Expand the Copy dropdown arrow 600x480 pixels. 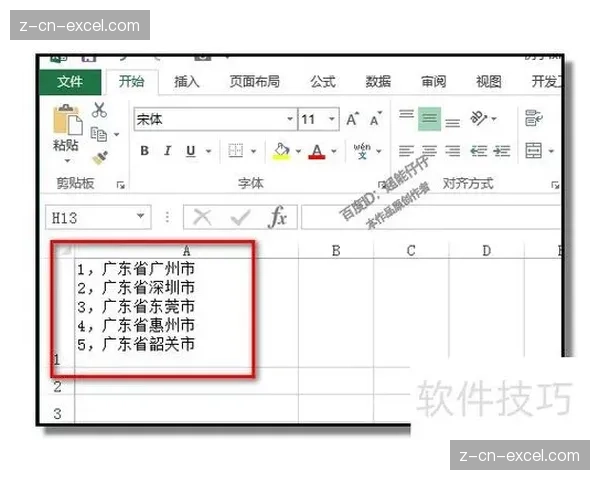coord(116,134)
